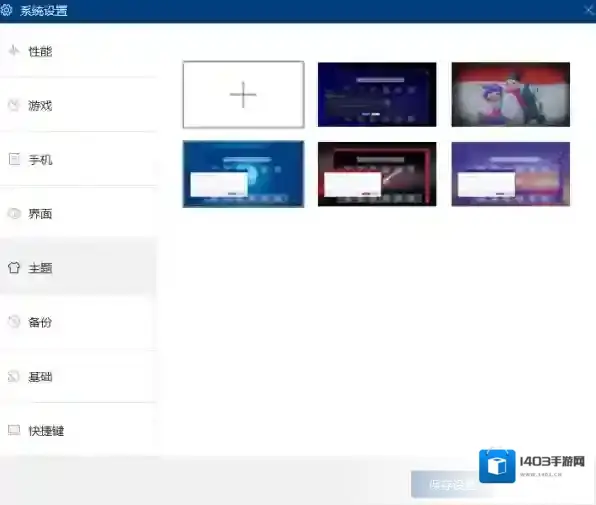Viewport: 596px width, 505px height.
Task: Select the dark navy theme thumbnail
Action: [377, 94]
